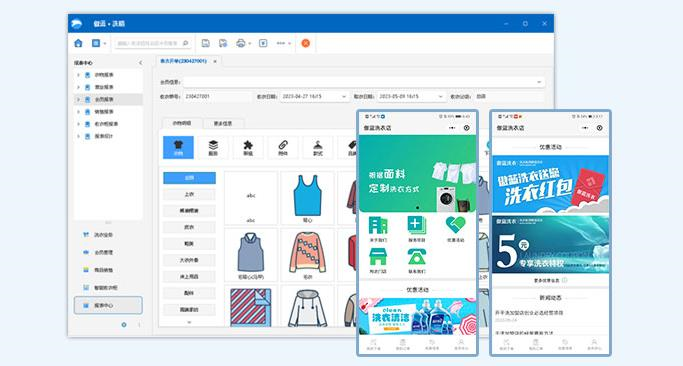Filter by '床上用品' category
Screen dimensions: 683x366
point(189,277)
